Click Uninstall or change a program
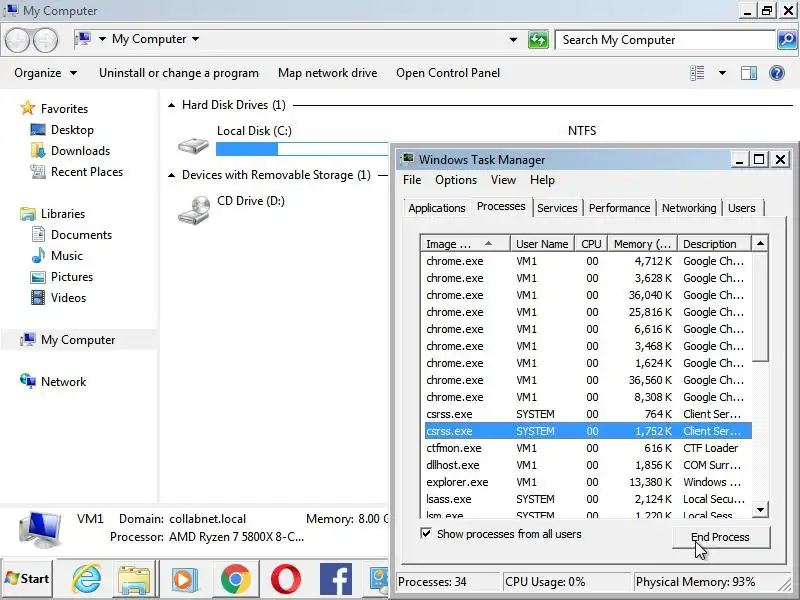The height and width of the screenshot is (600, 800). [179, 73]
